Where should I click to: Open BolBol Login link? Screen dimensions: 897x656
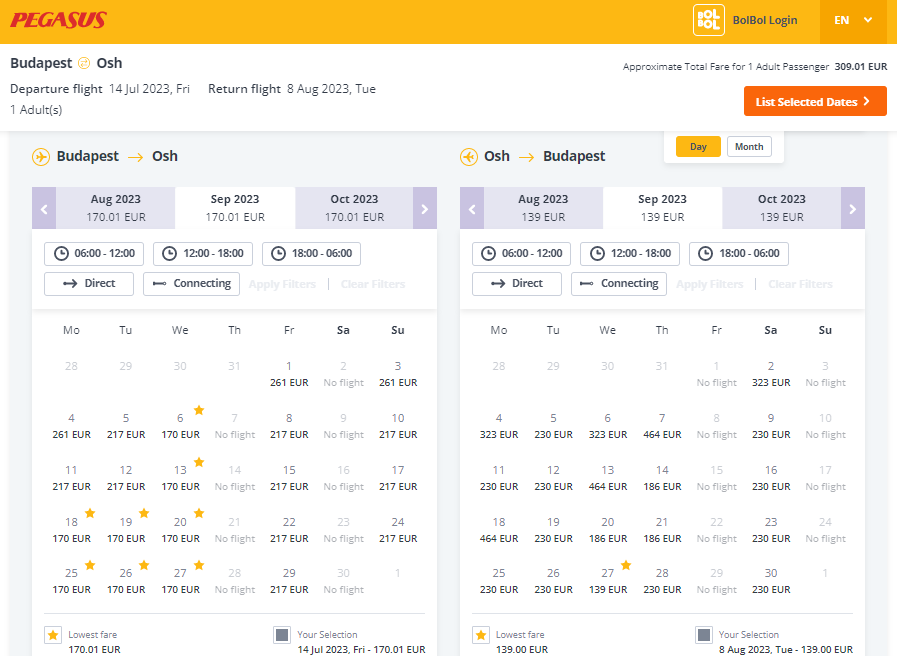(765, 20)
